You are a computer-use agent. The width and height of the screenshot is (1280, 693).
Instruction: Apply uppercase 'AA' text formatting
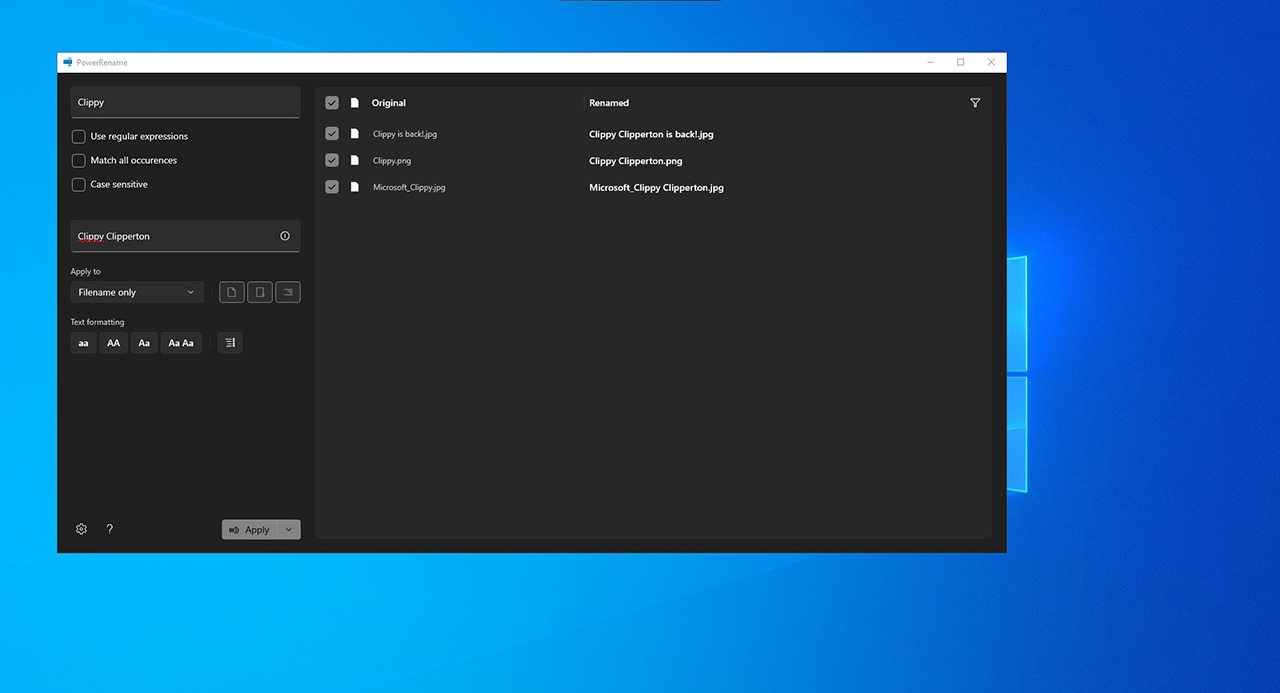coord(114,343)
